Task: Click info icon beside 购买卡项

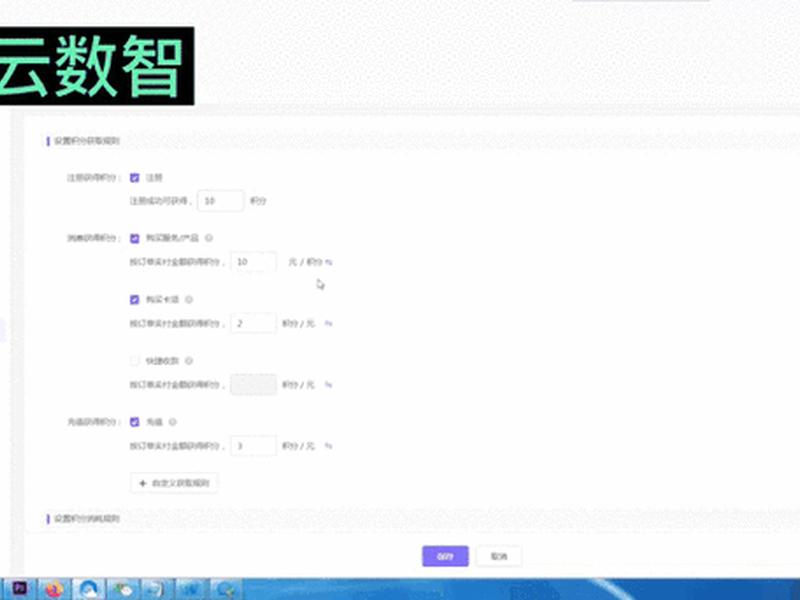Action: [x=189, y=299]
